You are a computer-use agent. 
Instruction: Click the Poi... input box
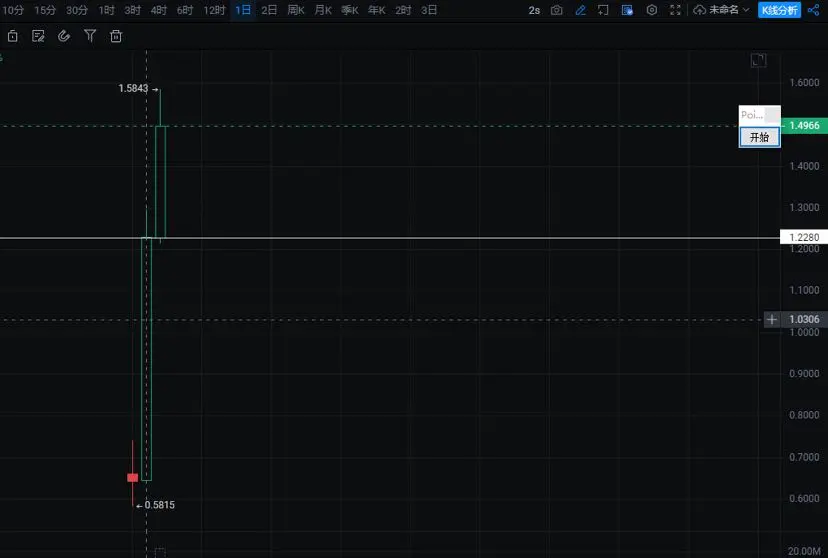tap(759, 115)
